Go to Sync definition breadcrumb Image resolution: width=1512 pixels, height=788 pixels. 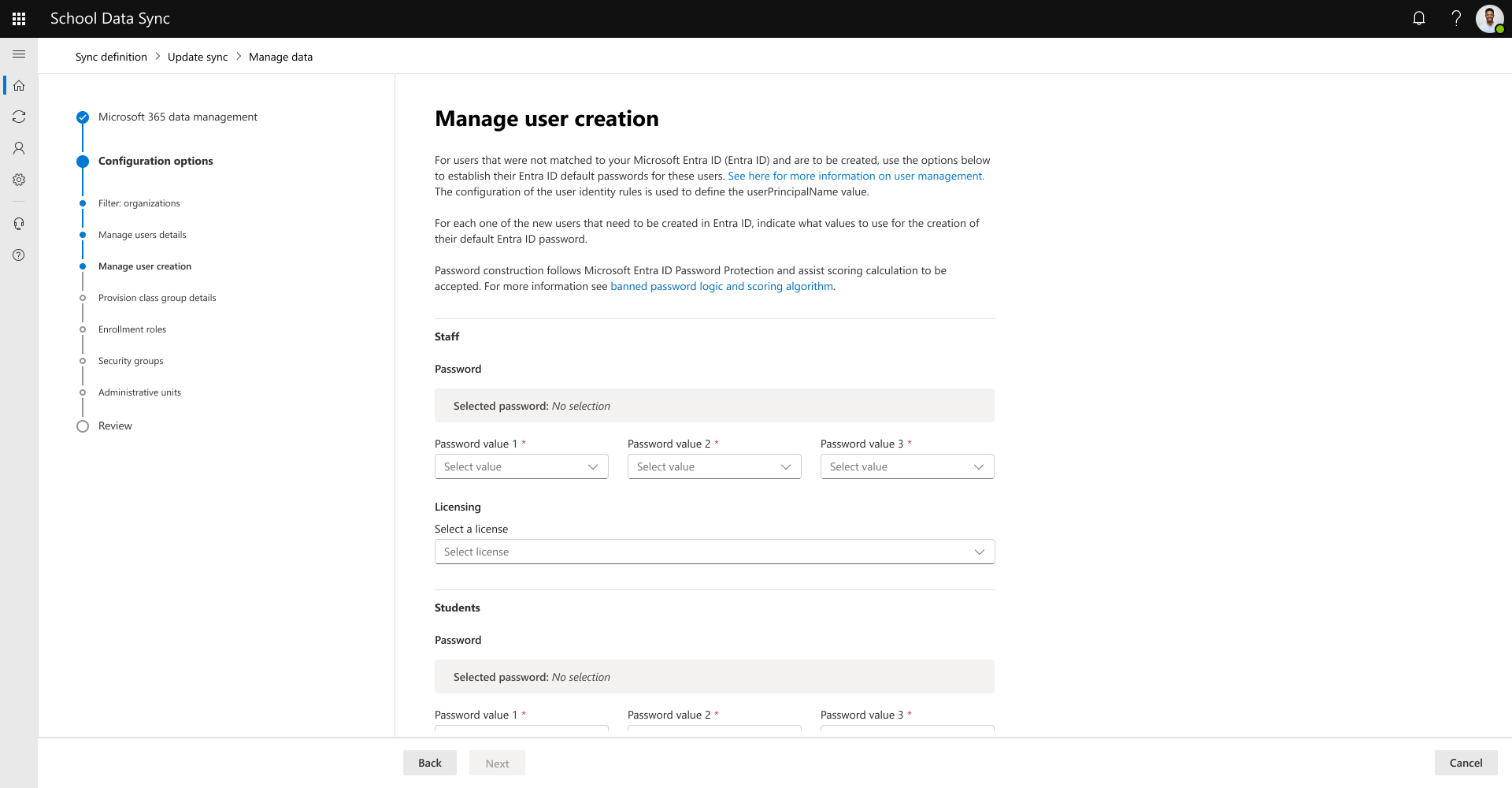click(111, 57)
